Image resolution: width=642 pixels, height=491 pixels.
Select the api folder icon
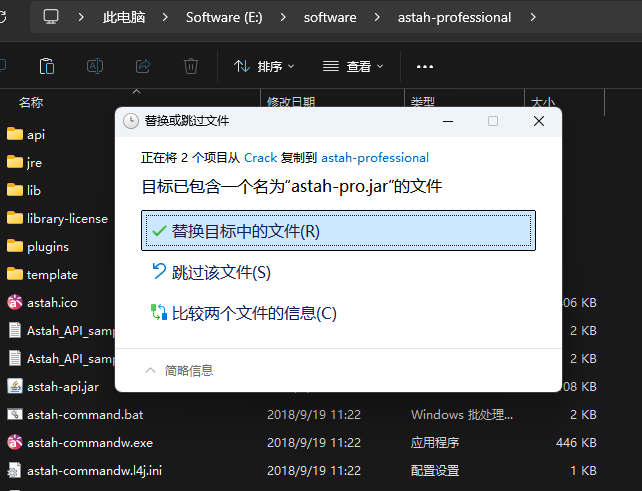[15, 134]
